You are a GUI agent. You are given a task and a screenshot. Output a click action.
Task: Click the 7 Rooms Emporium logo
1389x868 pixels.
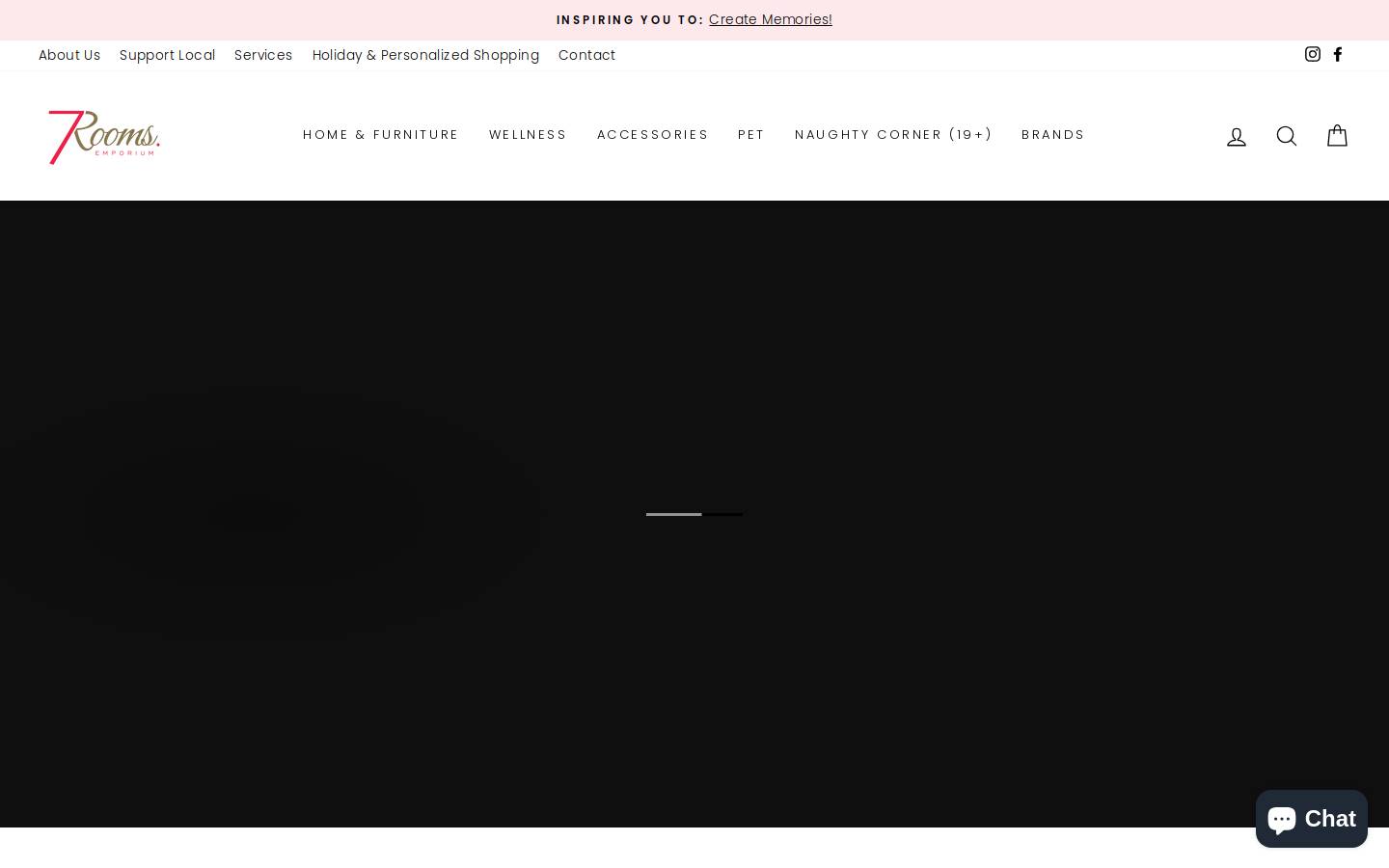tap(104, 136)
